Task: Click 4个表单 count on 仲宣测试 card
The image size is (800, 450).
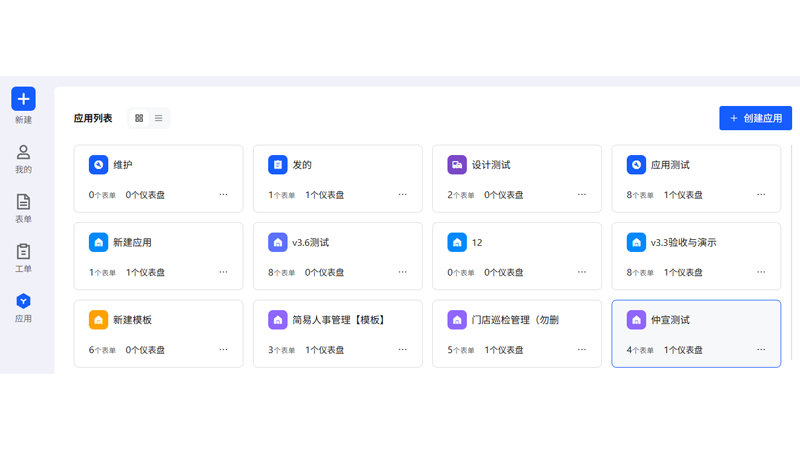Action: (x=640, y=350)
